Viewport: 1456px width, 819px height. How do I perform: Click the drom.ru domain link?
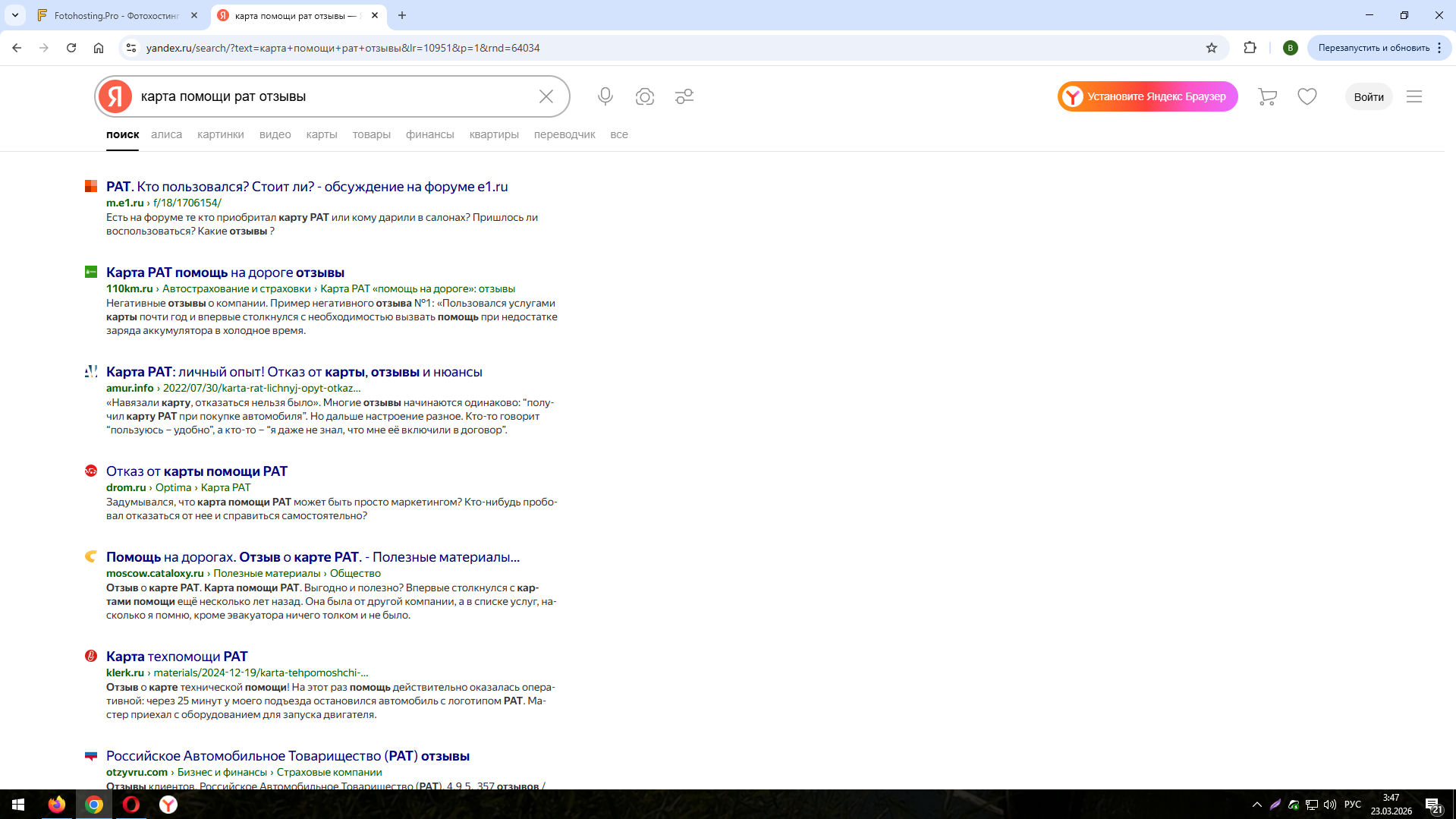(126, 487)
